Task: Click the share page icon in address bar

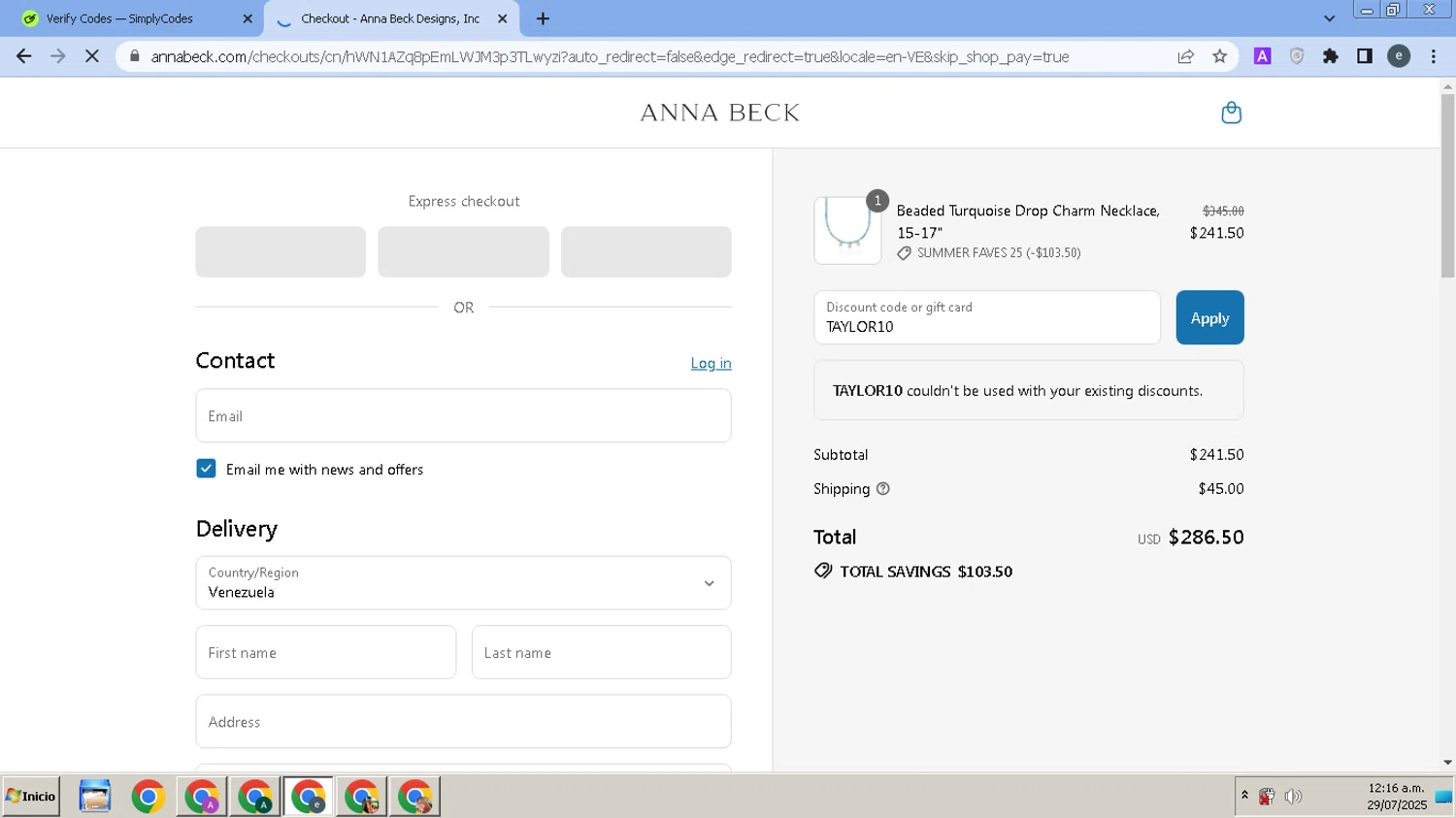Action: coord(1186,56)
